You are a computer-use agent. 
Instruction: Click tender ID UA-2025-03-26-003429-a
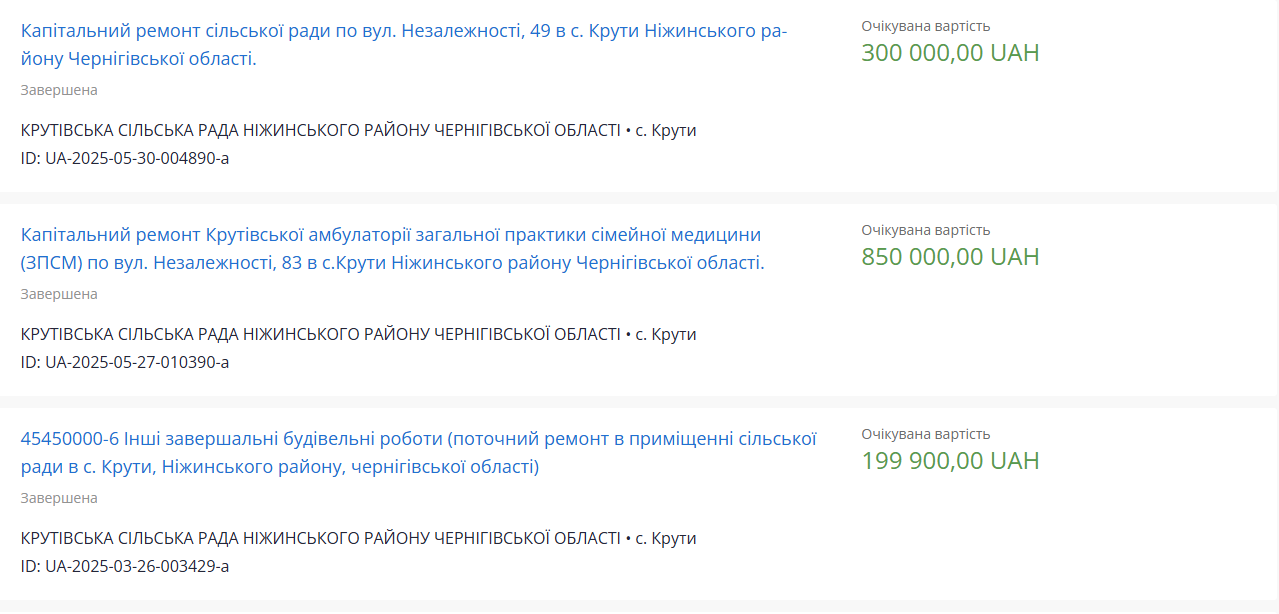[x=125, y=566]
